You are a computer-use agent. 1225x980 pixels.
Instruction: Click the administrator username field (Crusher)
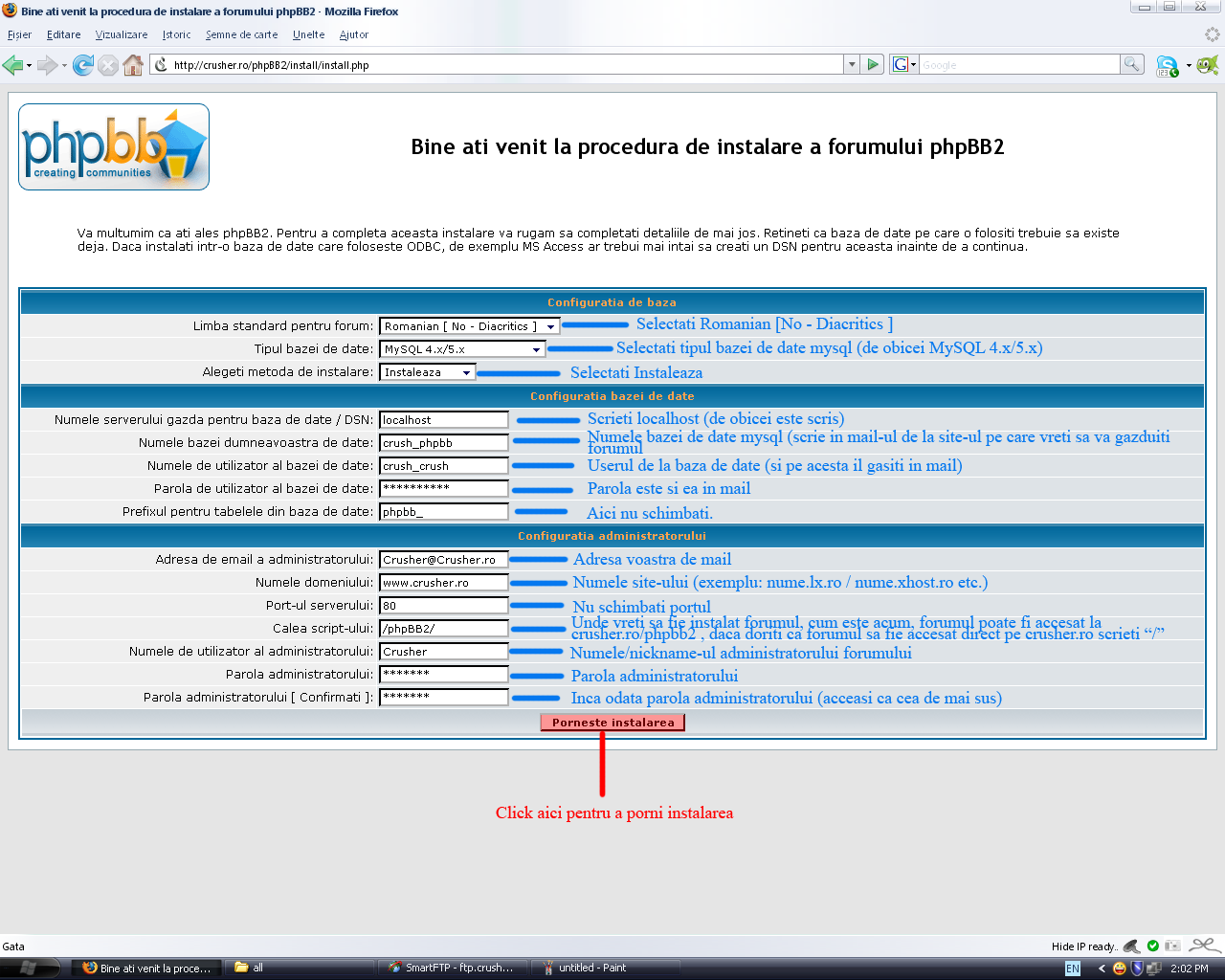click(x=444, y=651)
